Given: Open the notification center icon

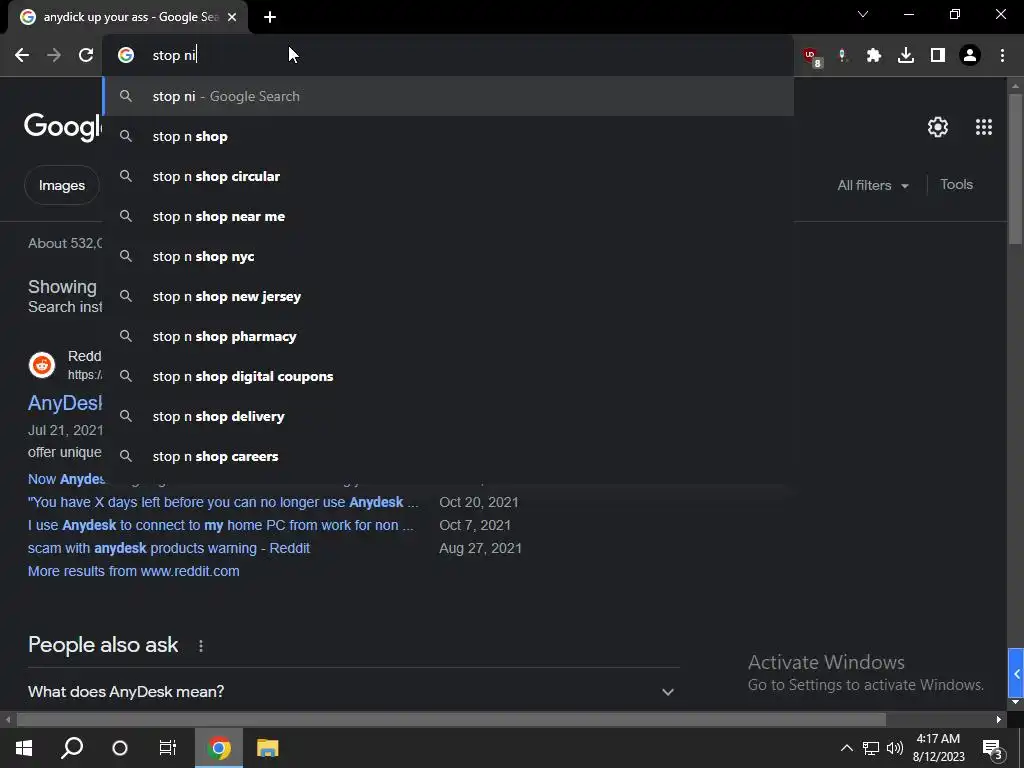Looking at the screenshot, I should tap(993, 748).
